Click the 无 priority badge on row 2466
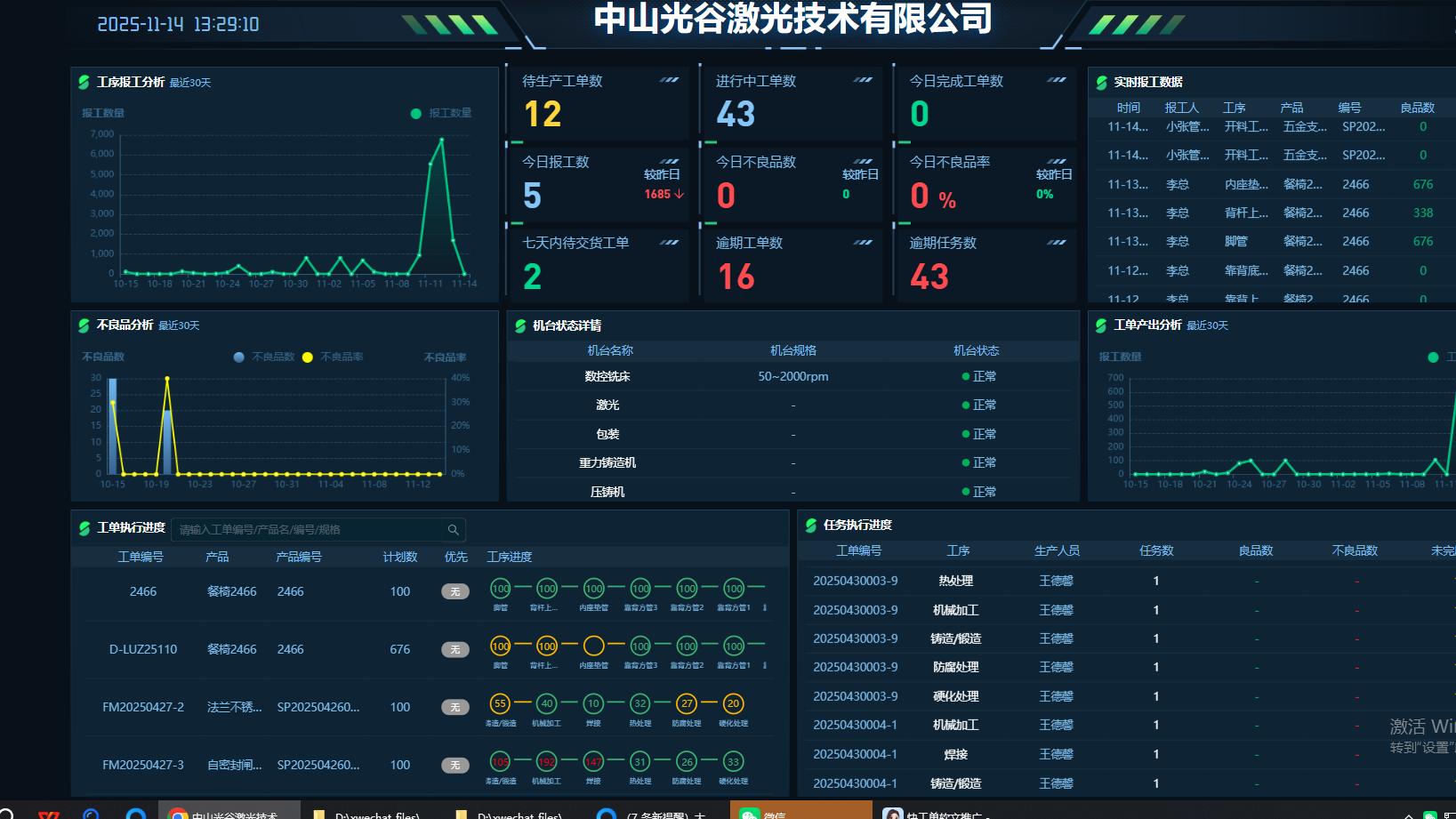Screen dimensions: 1456x819 (454, 590)
